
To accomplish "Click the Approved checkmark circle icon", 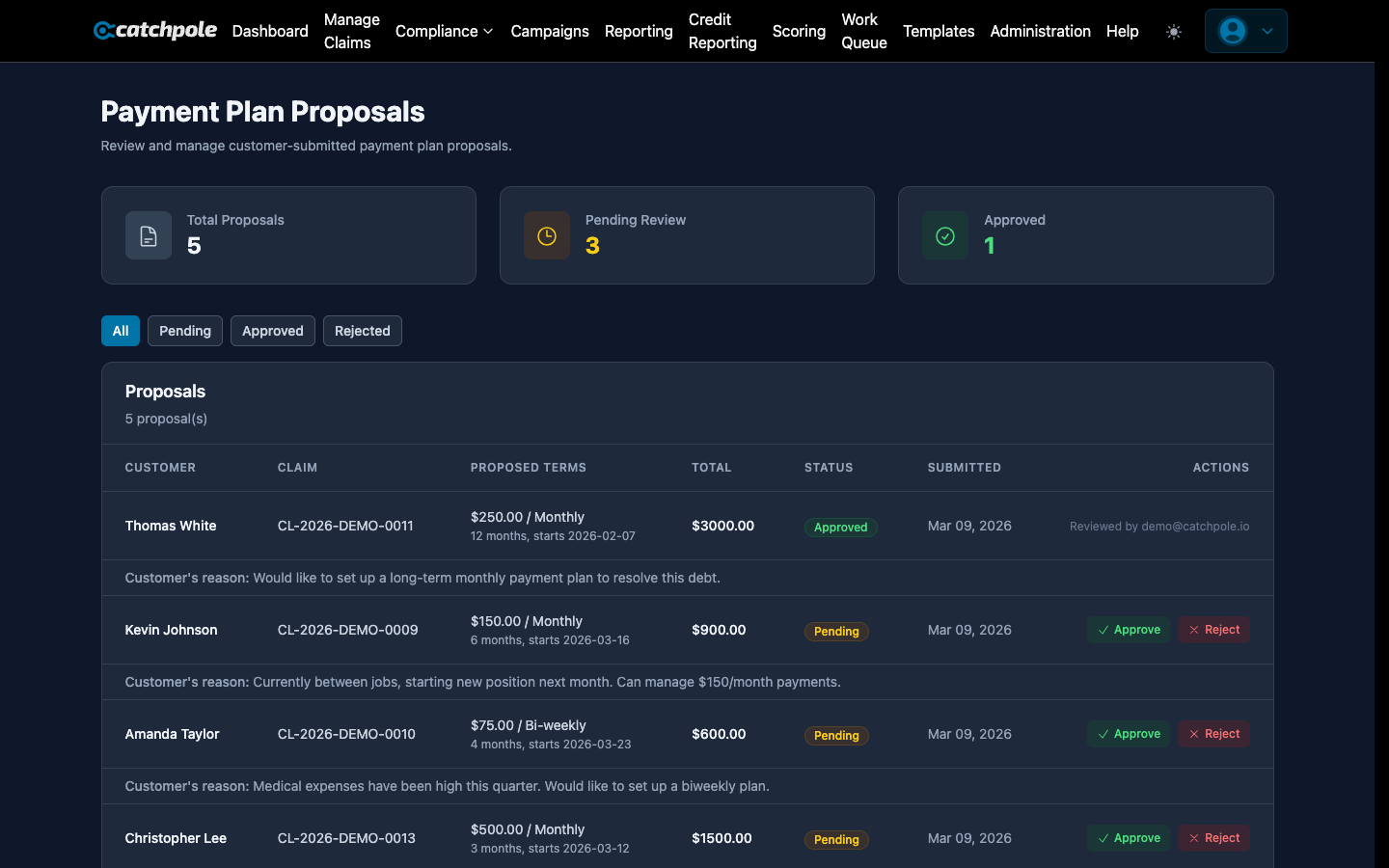I will pos(944,235).
